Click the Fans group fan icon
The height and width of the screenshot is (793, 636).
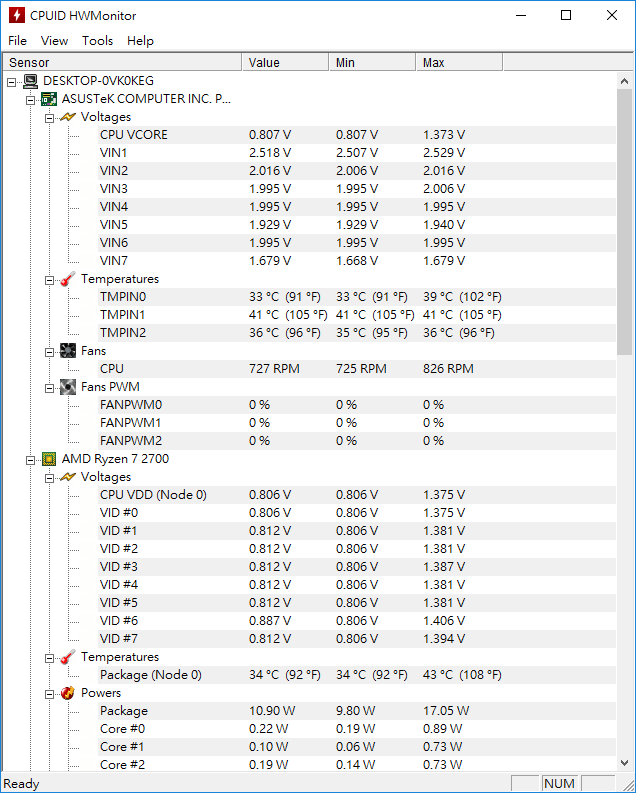coord(68,351)
